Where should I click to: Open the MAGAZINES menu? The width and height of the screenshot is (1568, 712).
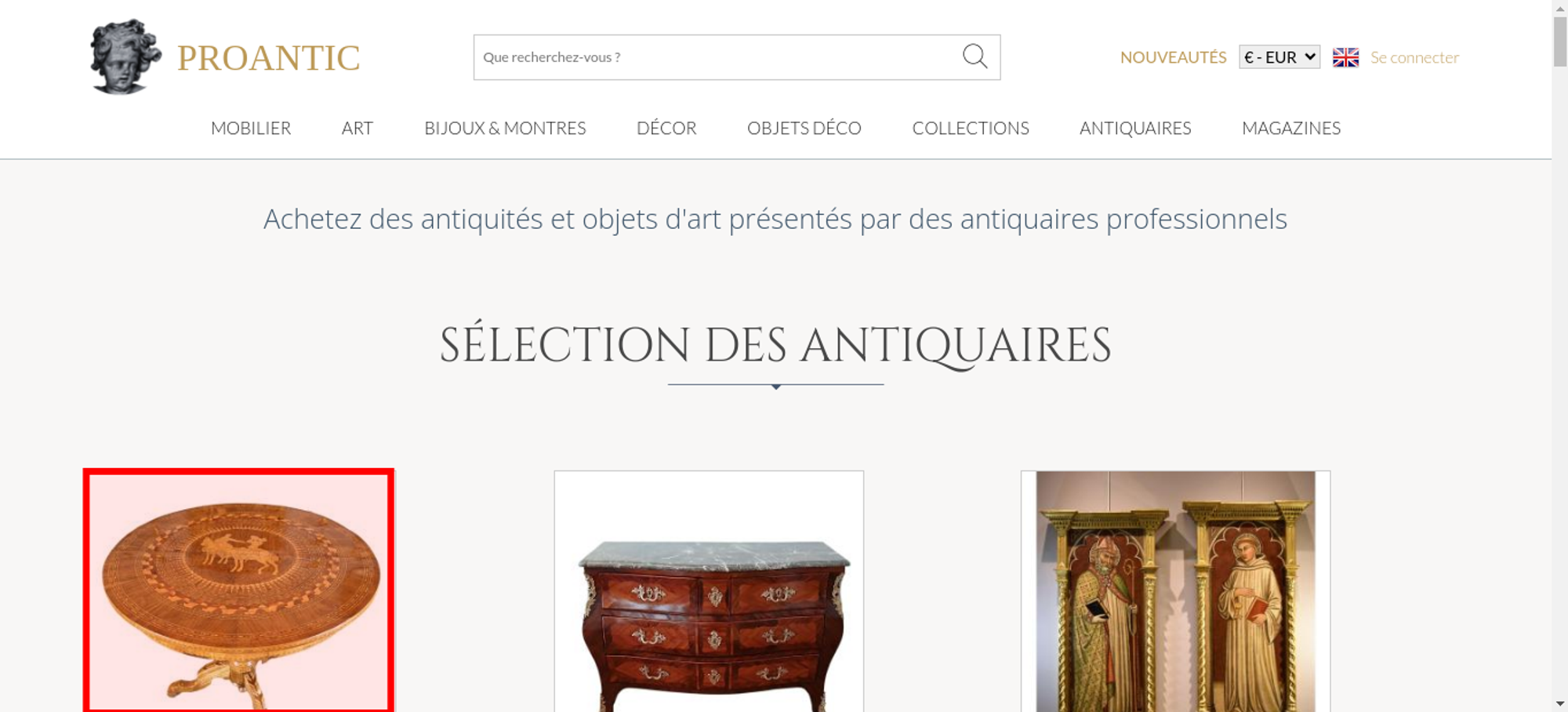point(1291,128)
